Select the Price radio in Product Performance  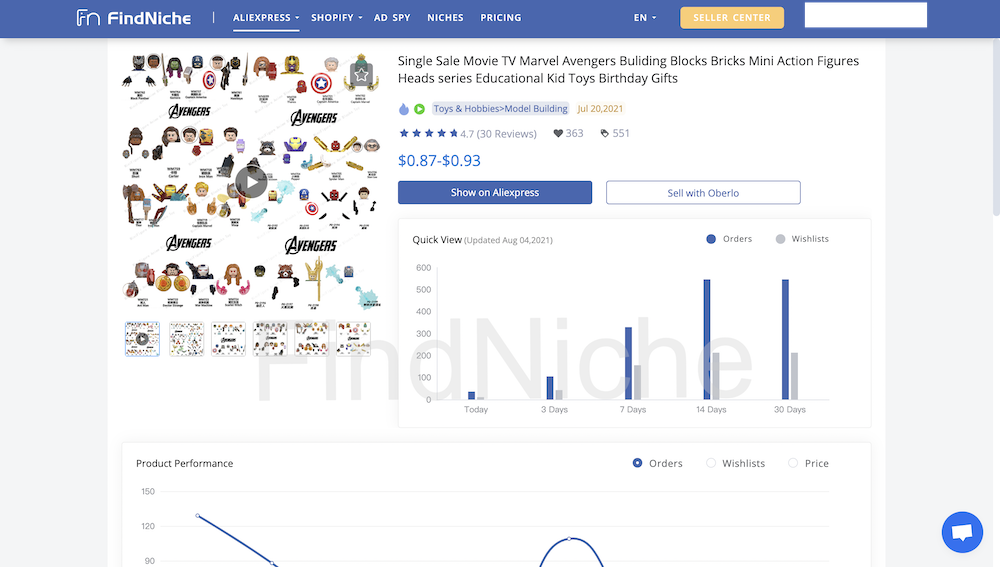[793, 463]
